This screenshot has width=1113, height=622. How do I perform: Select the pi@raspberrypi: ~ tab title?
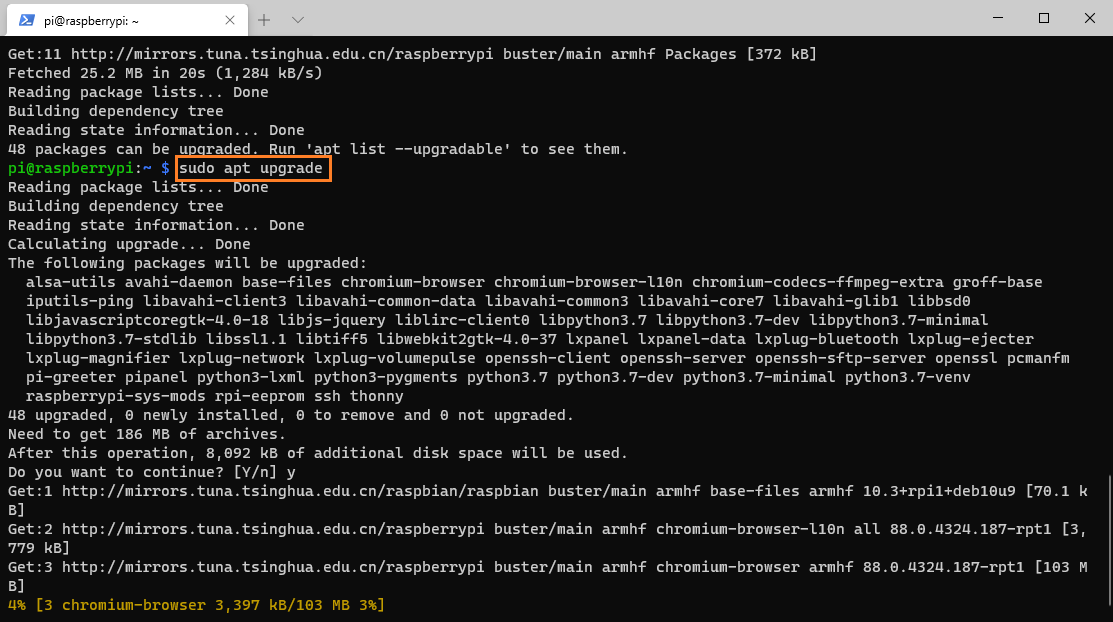(92, 21)
